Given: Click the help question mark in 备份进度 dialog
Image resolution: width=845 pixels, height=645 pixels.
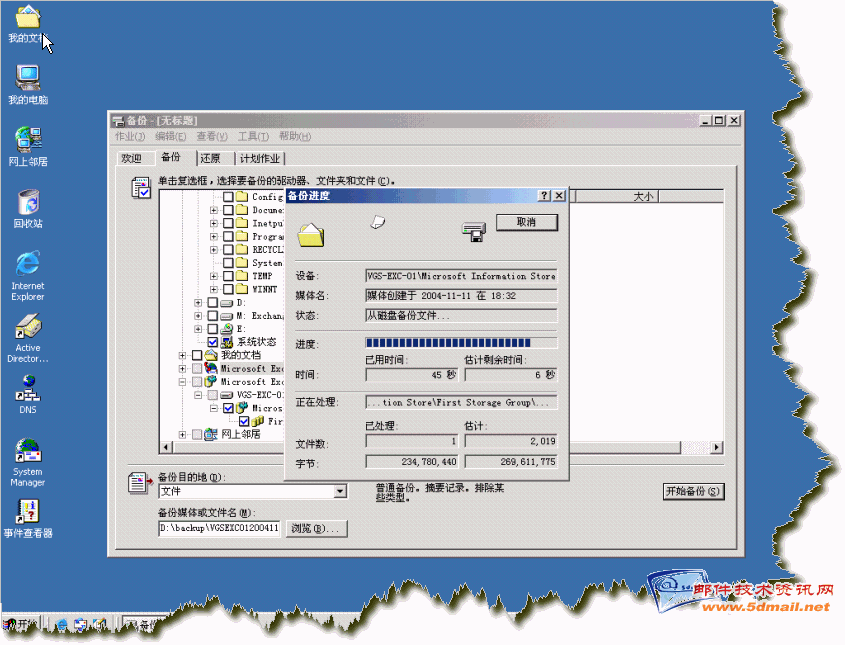Looking at the screenshot, I should click(544, 196).
